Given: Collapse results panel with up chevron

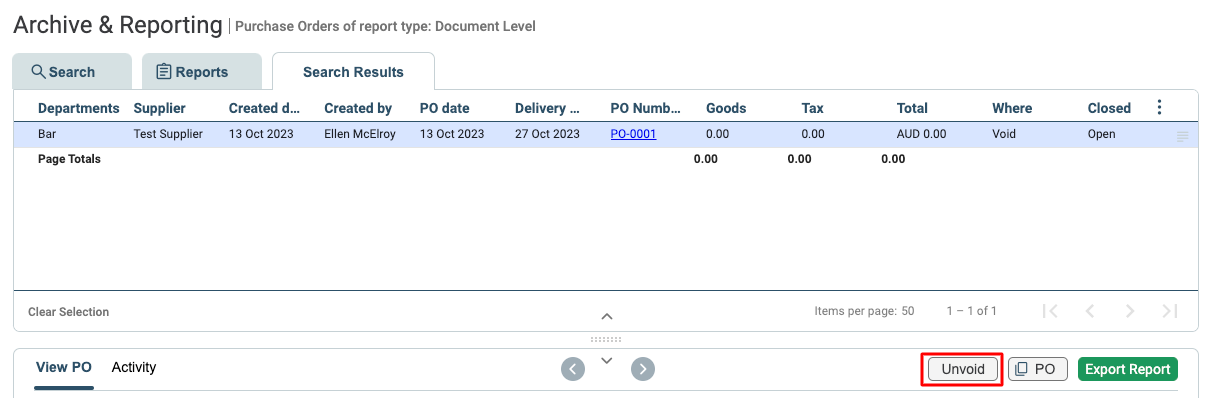Looking at the screenshot, I should coord(606,316).
